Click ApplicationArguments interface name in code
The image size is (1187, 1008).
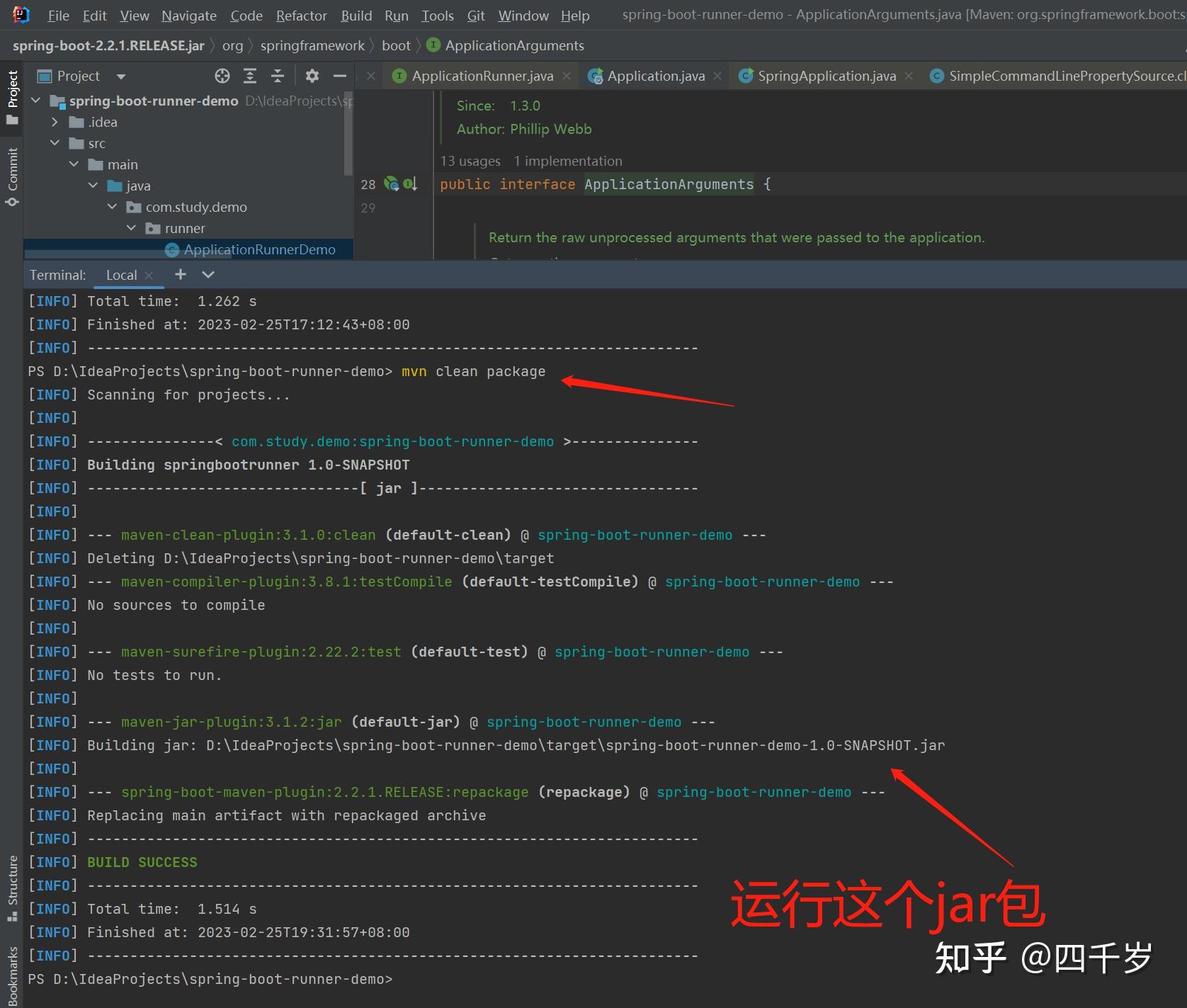click(669, 184)
